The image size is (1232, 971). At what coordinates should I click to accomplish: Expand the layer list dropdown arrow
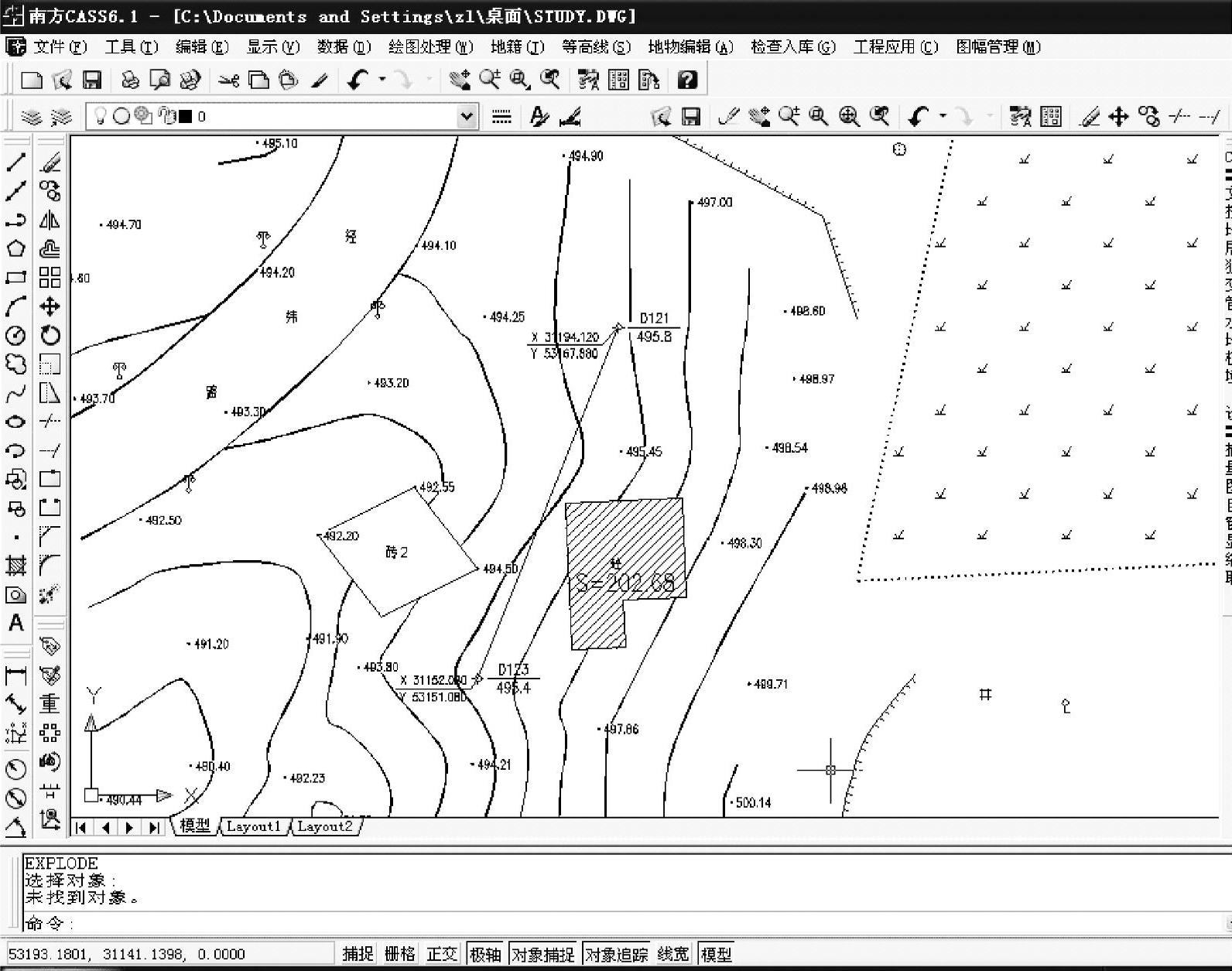pyautogui.click(x=467, y=117)
